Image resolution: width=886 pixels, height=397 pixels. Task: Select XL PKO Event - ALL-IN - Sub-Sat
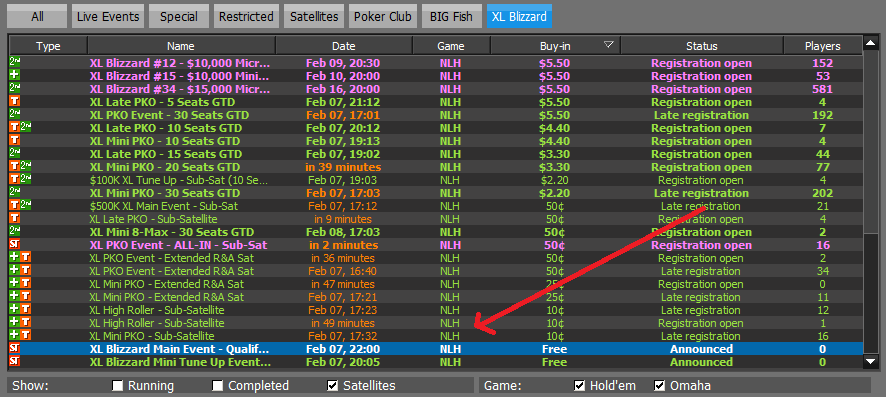(x=436, y=245)
